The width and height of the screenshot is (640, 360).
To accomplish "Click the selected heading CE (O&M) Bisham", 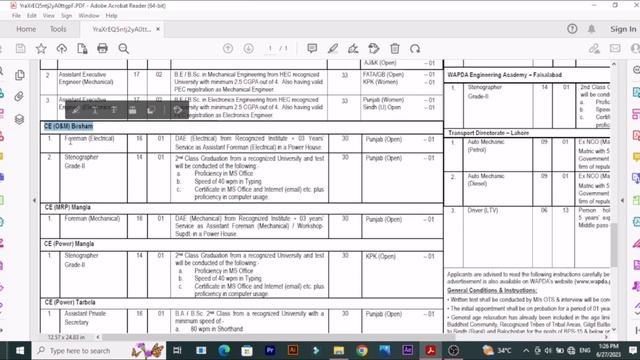I will pos(68,126).
